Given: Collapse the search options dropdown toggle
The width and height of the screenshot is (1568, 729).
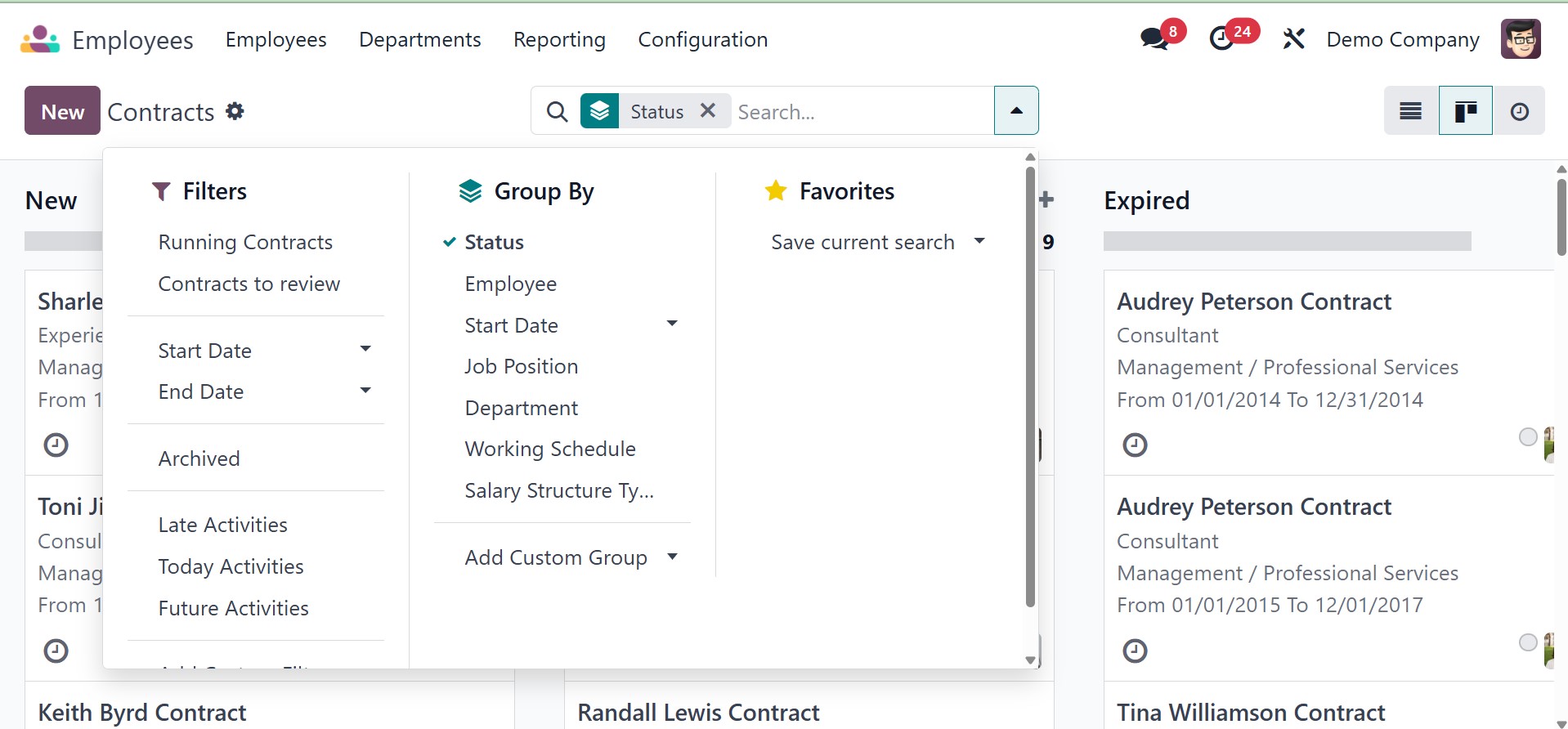Looking at the screenshot, I should [x=1016, y=111].
